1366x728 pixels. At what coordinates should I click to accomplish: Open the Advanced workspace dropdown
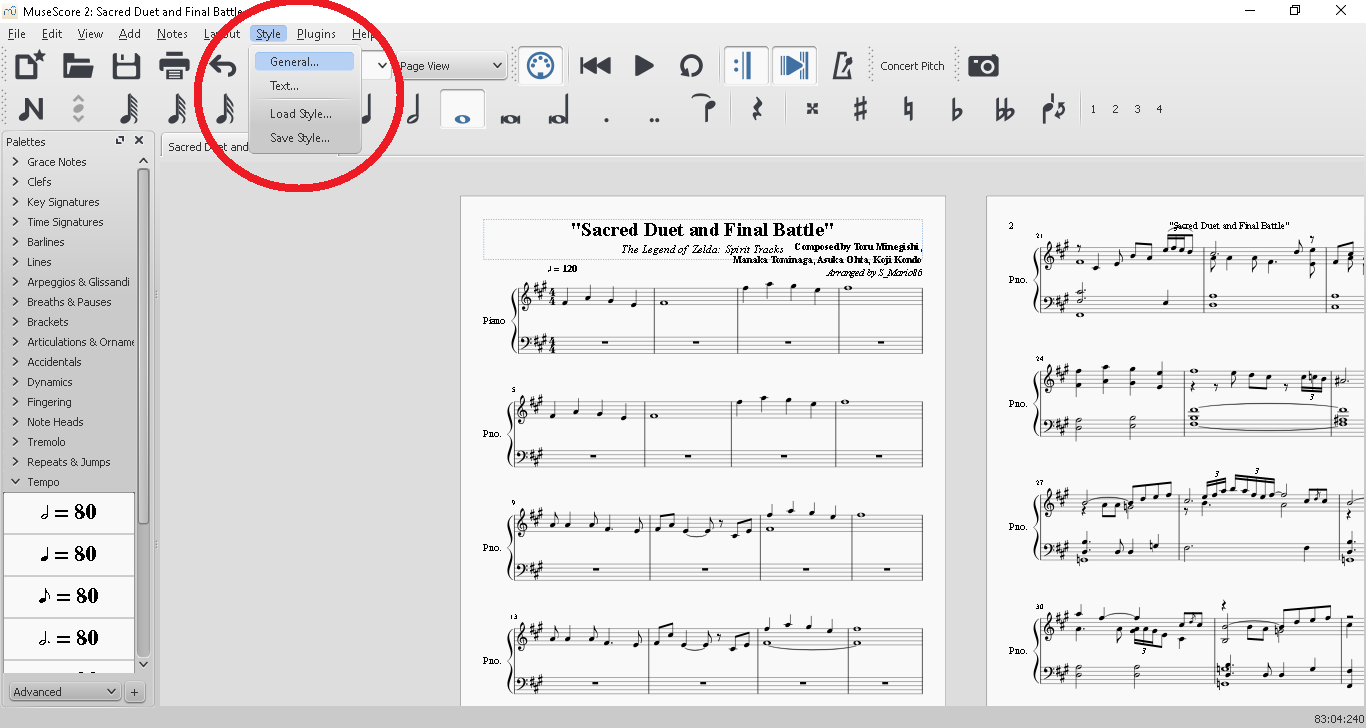[65, 691]
